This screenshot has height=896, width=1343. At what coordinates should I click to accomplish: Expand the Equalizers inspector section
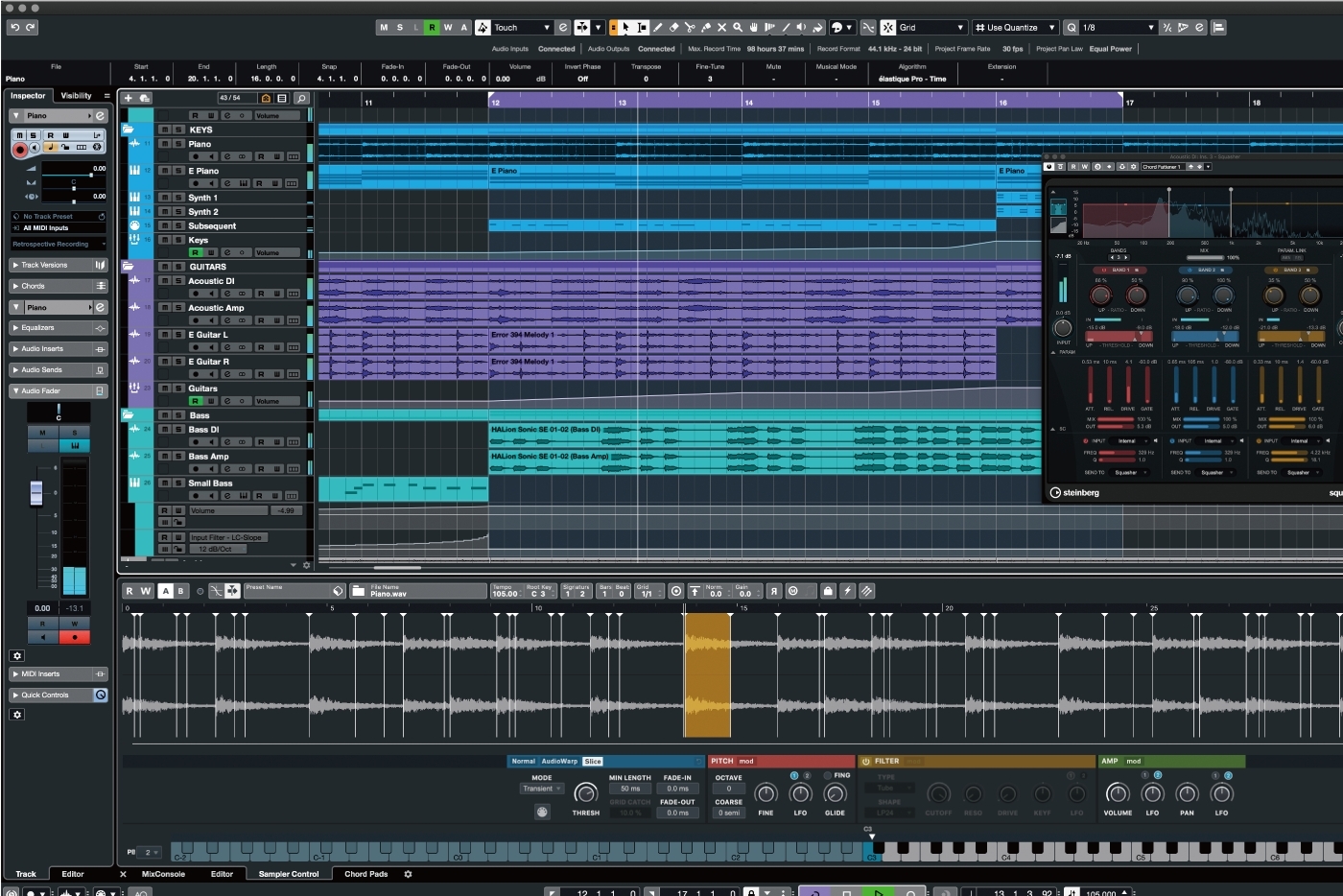pyautogui.click(x=38, y=328)
